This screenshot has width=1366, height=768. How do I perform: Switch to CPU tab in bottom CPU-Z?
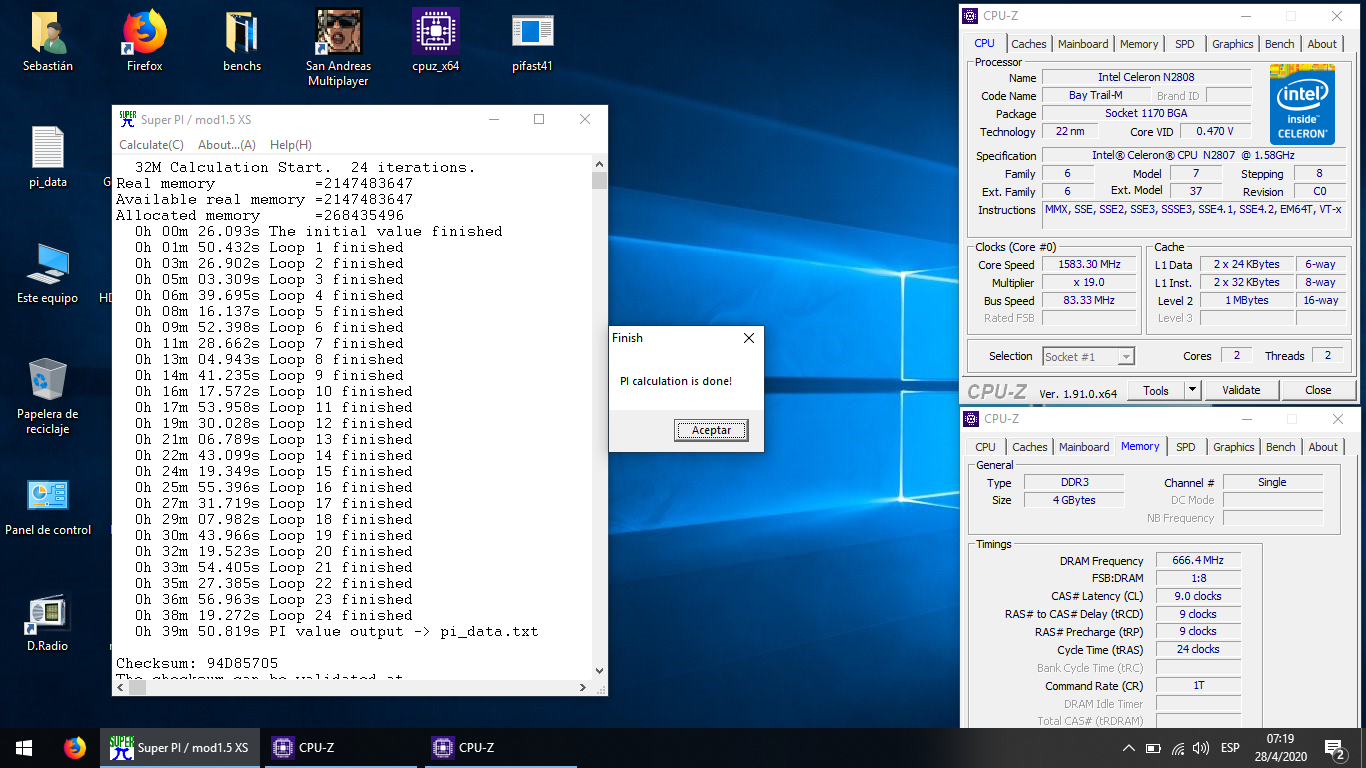[986, 447]
